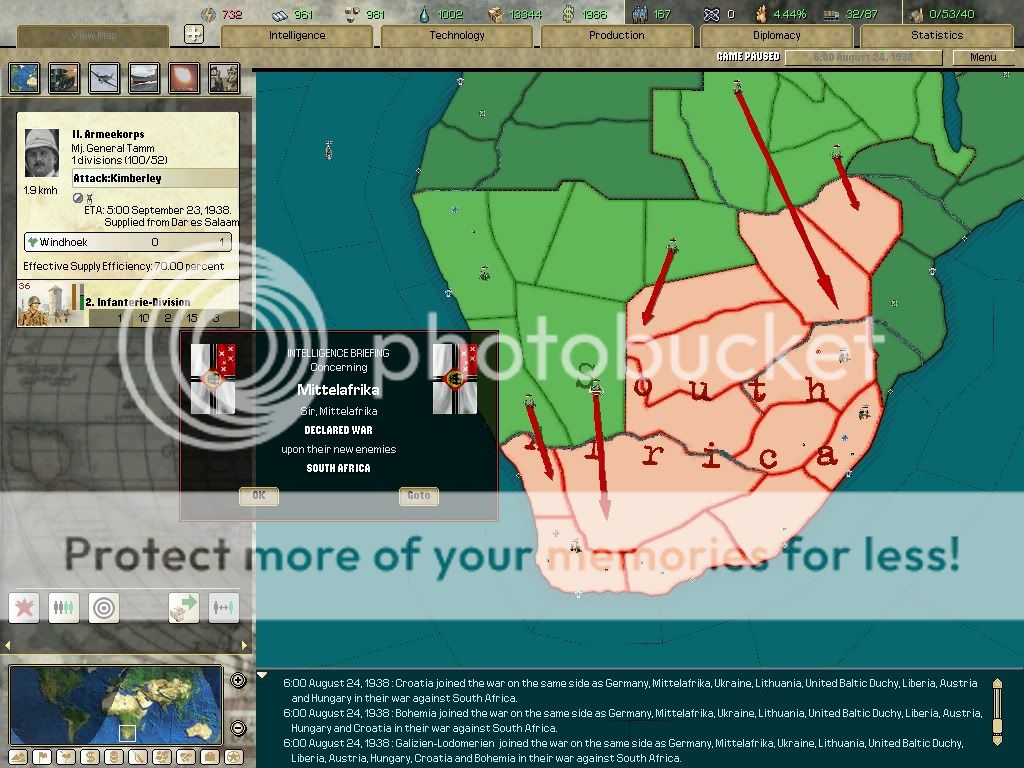The height and width of the screenshot is (768, 1024).
Task: Select the naval units (ship) icon
Action: [144, 78]
